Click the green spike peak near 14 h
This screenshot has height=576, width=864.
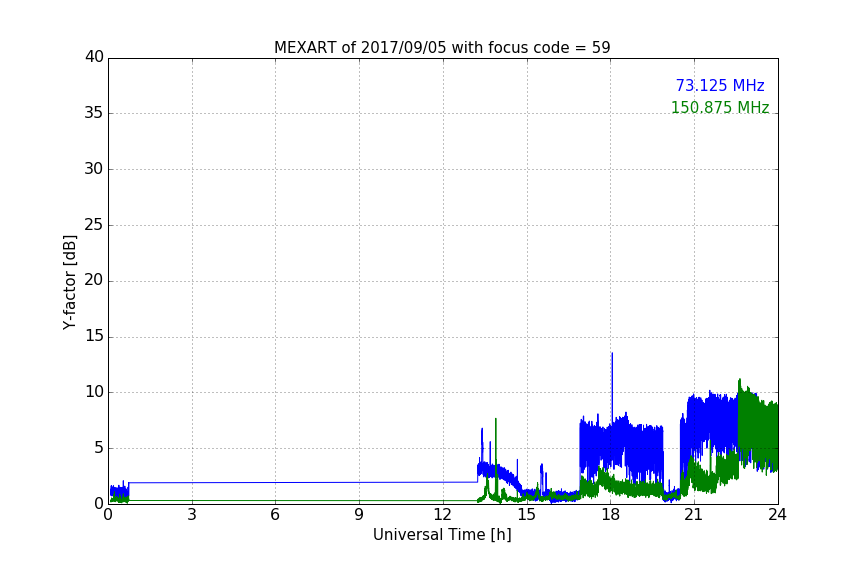click(x=496, y=419)
